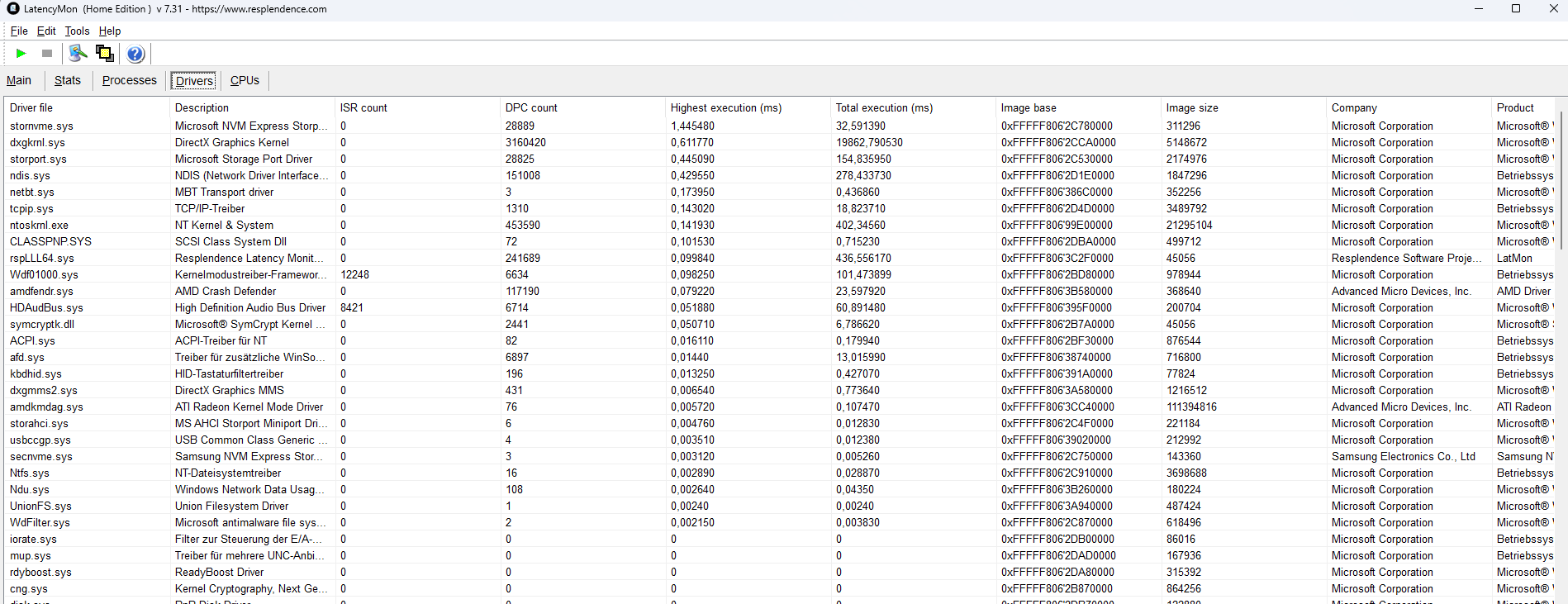Viewport: 1568px width, 604px height.
Task: Select the tcpip.sys driver row
Action: coord(781,208)
